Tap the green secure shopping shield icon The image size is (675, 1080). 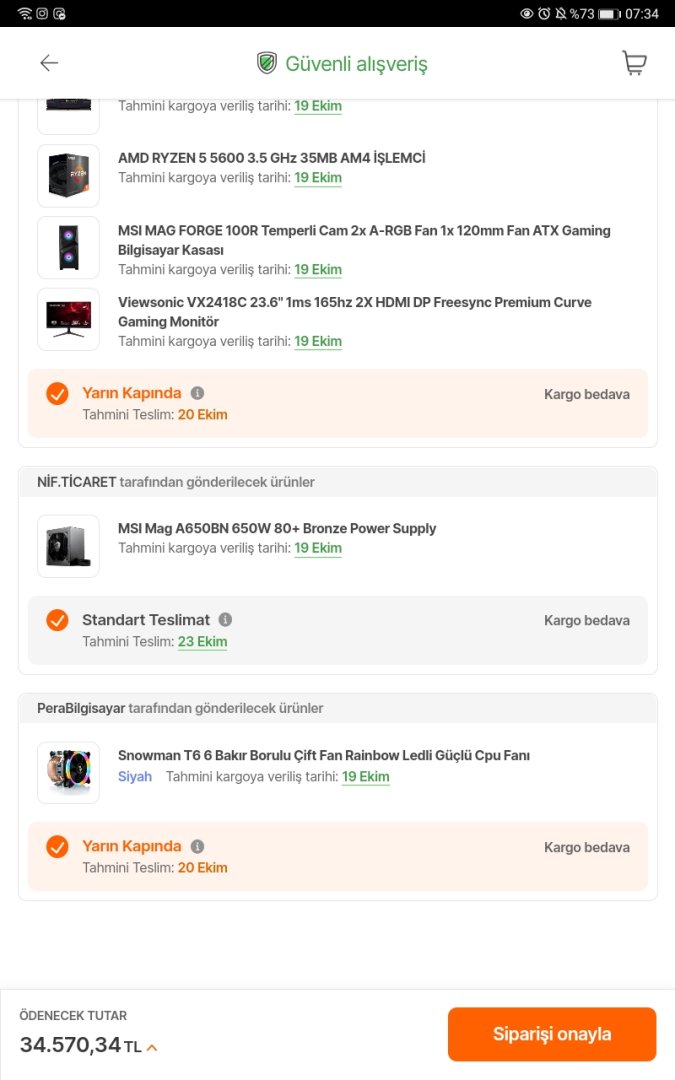(x=266, y=64)
